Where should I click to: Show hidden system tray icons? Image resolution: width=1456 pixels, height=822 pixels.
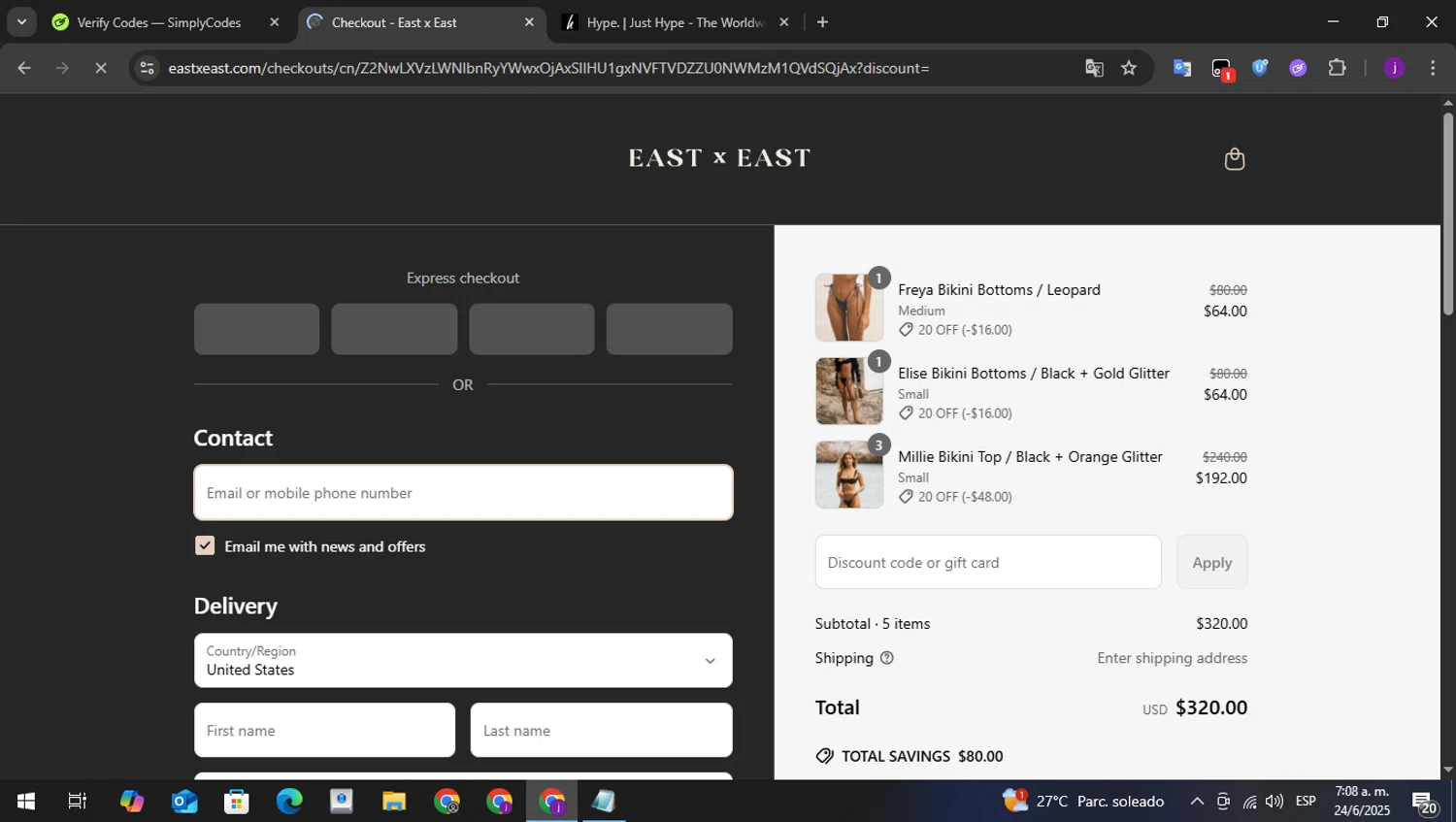point(1197,802)
